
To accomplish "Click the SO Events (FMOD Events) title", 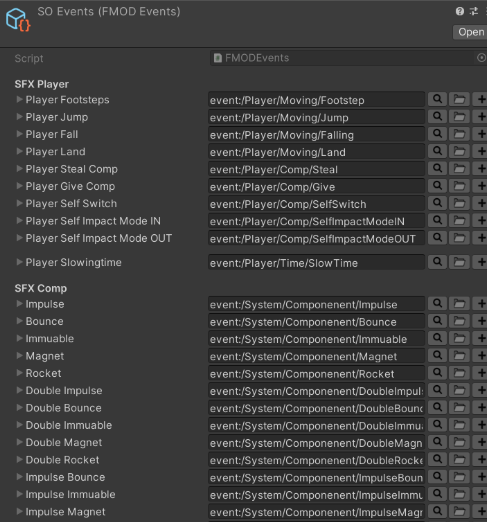I will [x=109, y=12].
